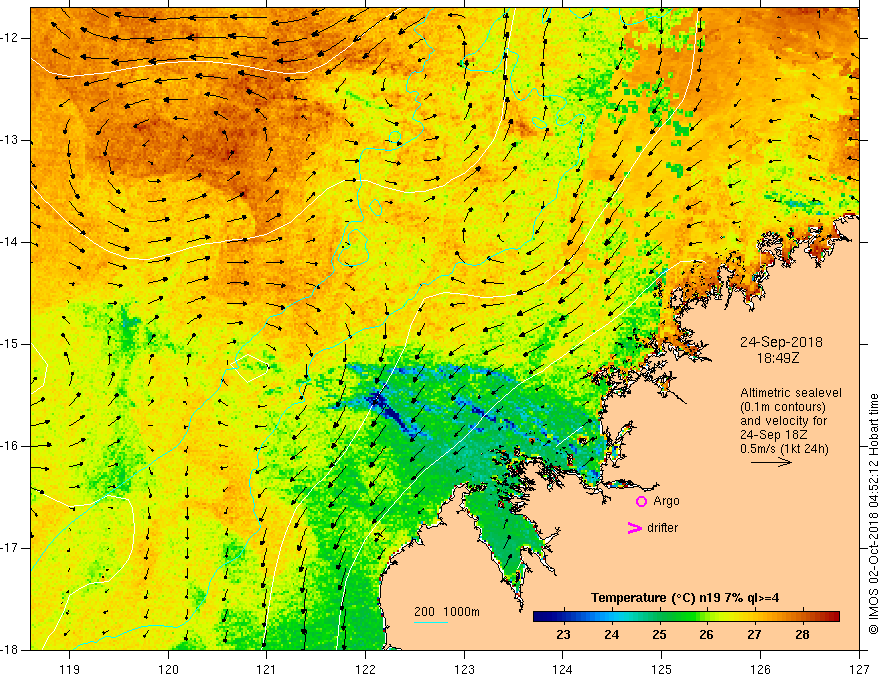880x680 pixels.
Task: Click the longitude axis label '123'
Action: [464, 669]
